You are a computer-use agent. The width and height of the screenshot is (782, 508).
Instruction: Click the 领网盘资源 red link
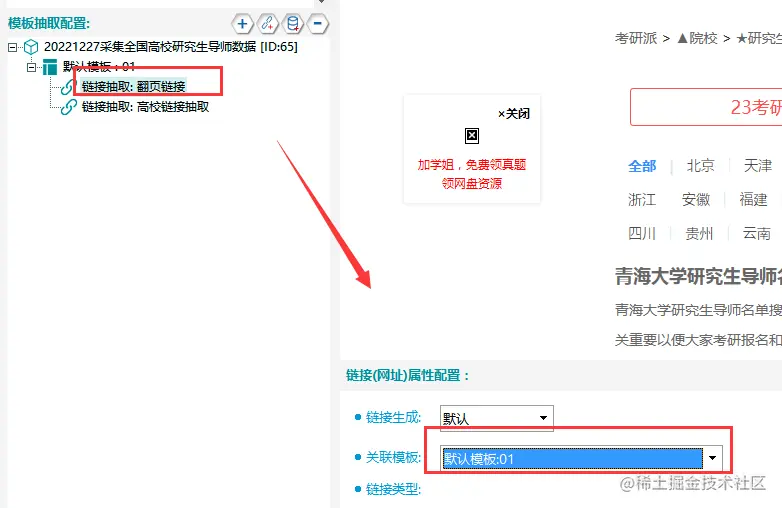[472, 184]
